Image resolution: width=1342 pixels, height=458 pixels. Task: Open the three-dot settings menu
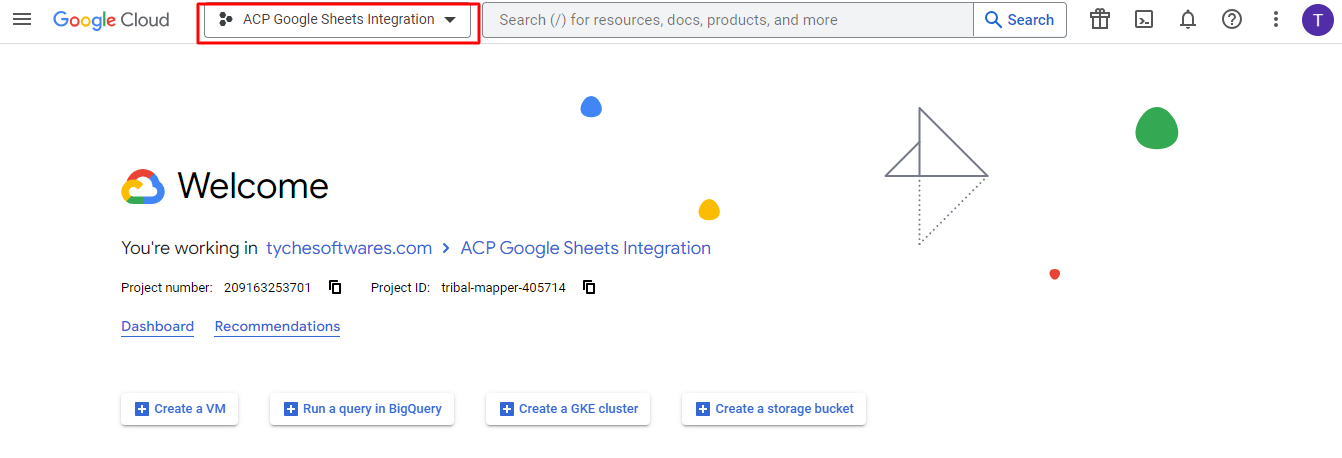1275,20
